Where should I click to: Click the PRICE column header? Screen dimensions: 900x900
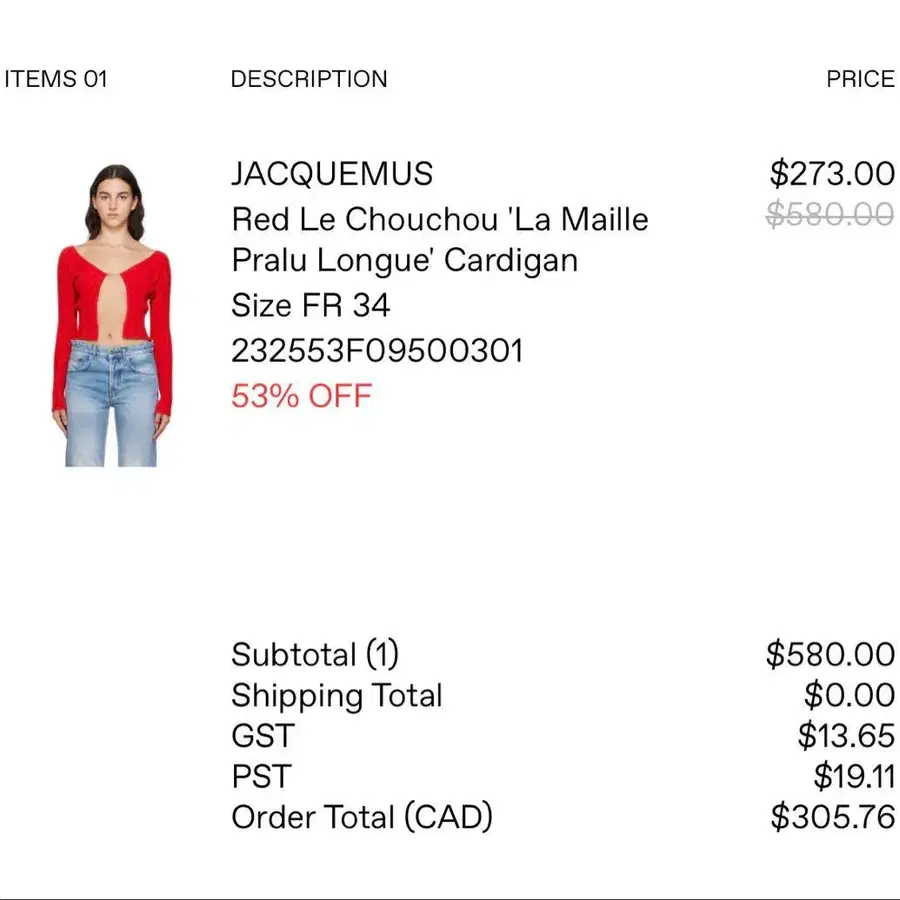coord(860,79)
